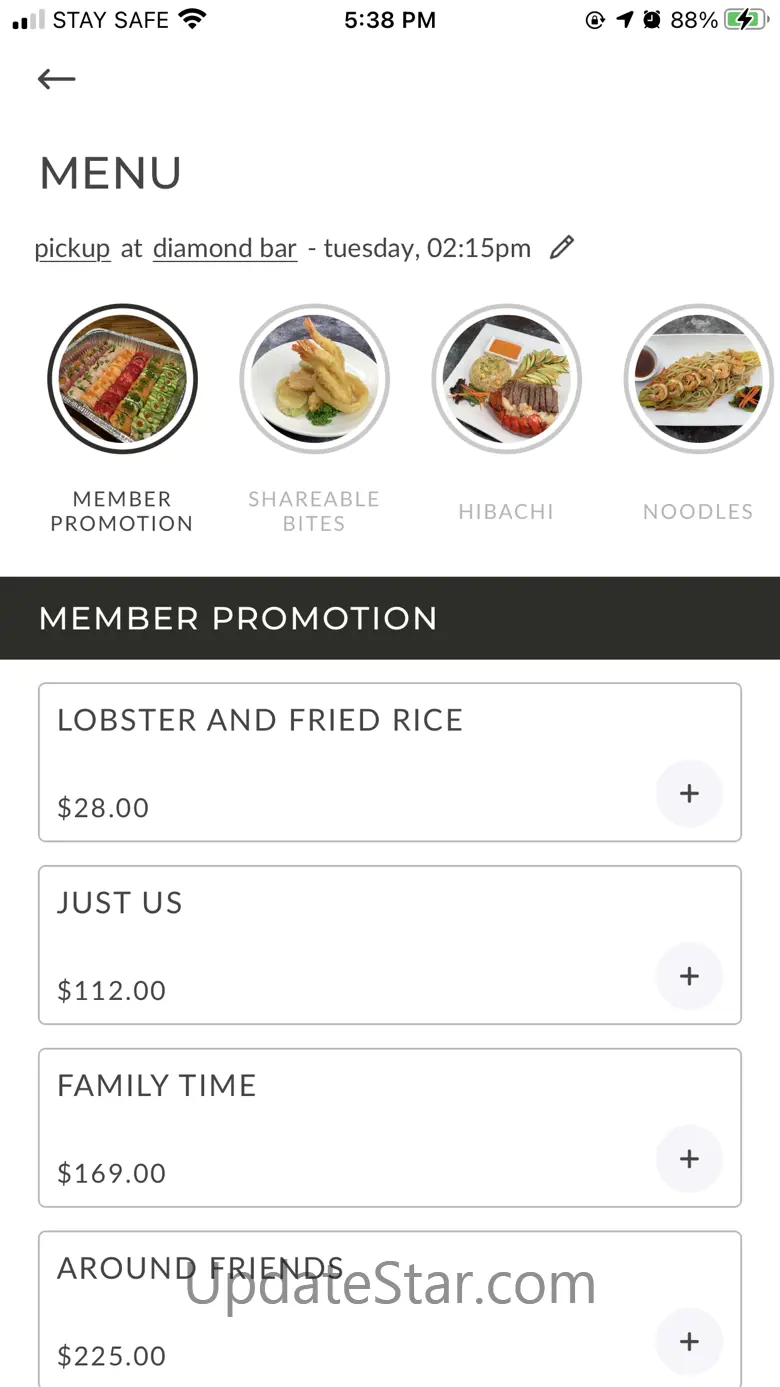Add Lobster and Fried Rice with plus
Screen dimensions: 780x1387
689,794
